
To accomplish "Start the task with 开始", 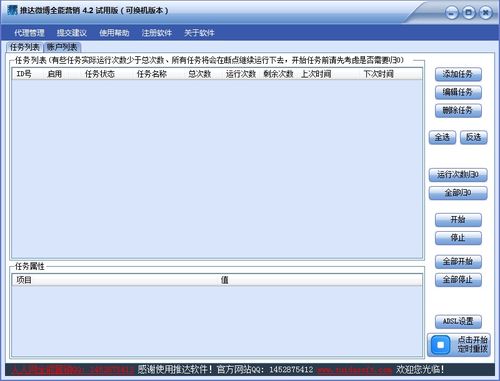I will click(458, 220).
